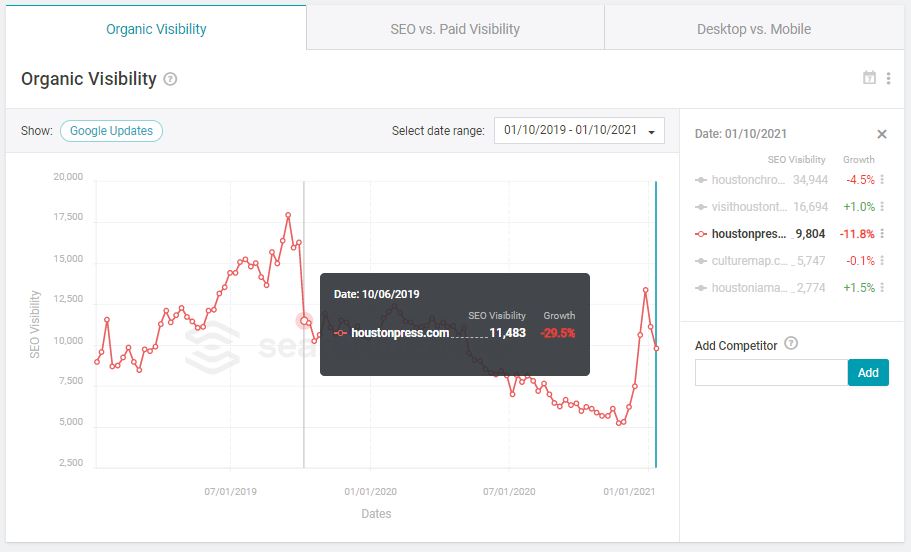
Task: Click the Add button
Action: click(x=868, y=372)
